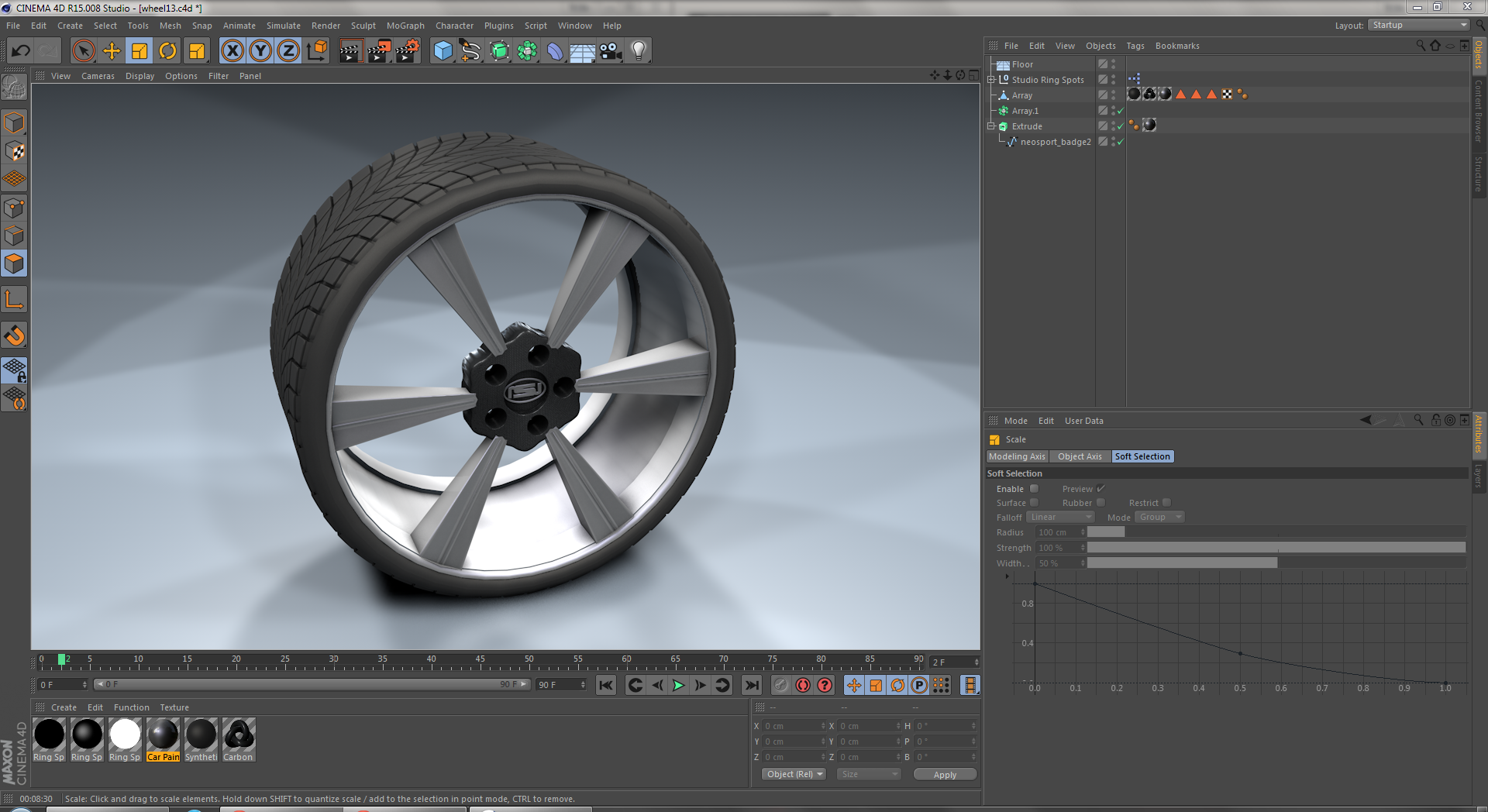Activate the Rotate tool in toolbar
The height and width of the screenshot is (812, 1488).
[x=167, y=51]
